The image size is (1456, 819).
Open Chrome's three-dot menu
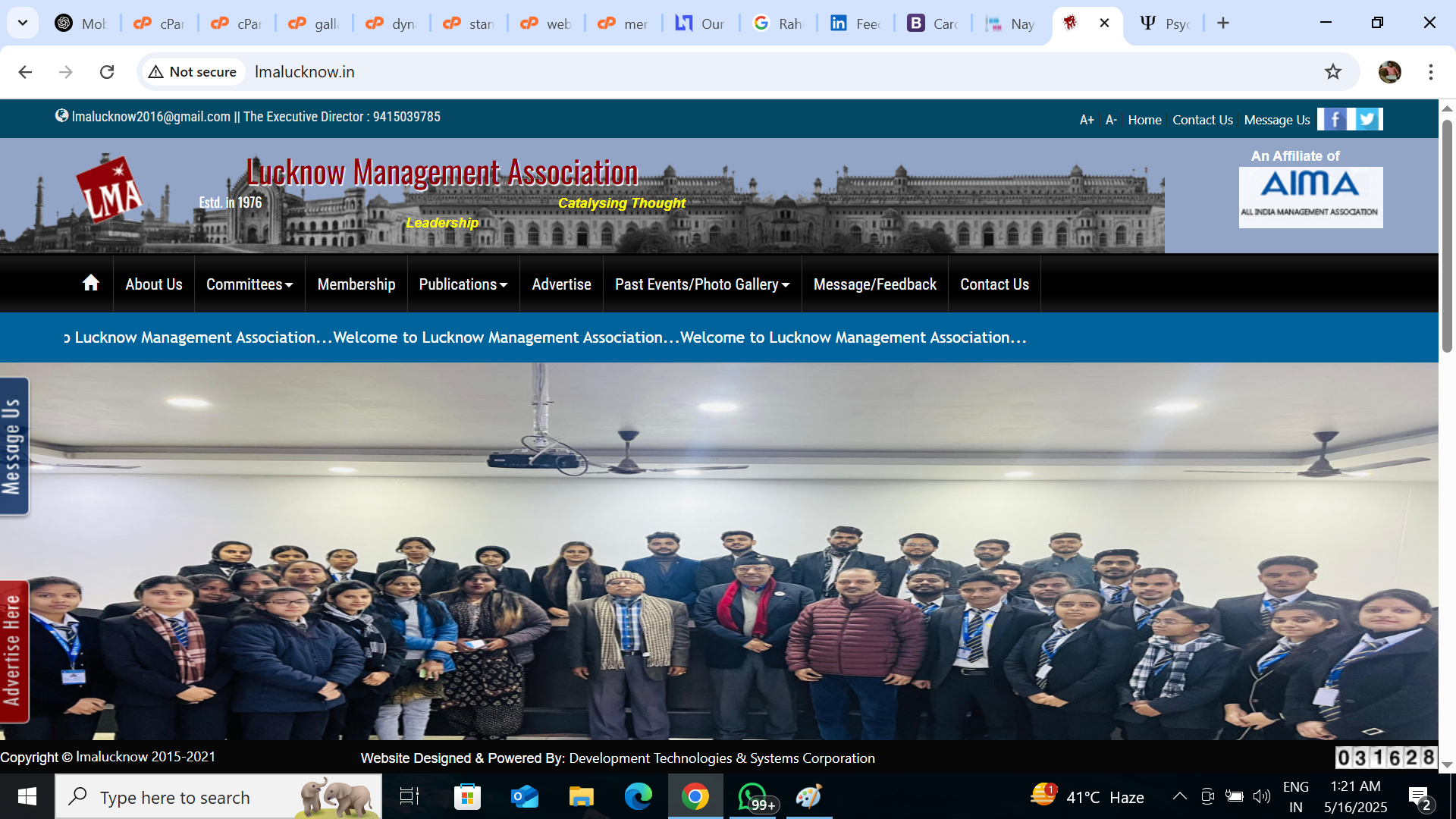[1430, 72]
